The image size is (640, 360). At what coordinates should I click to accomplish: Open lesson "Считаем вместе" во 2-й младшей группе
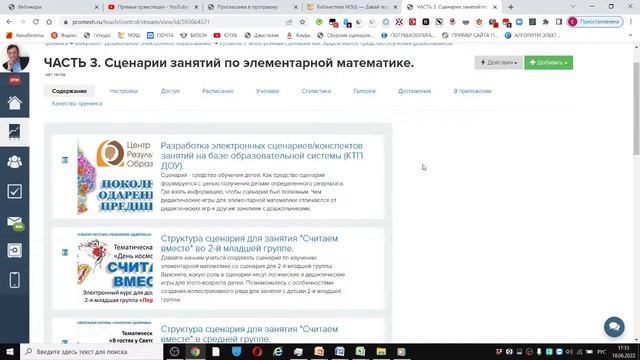249,243
